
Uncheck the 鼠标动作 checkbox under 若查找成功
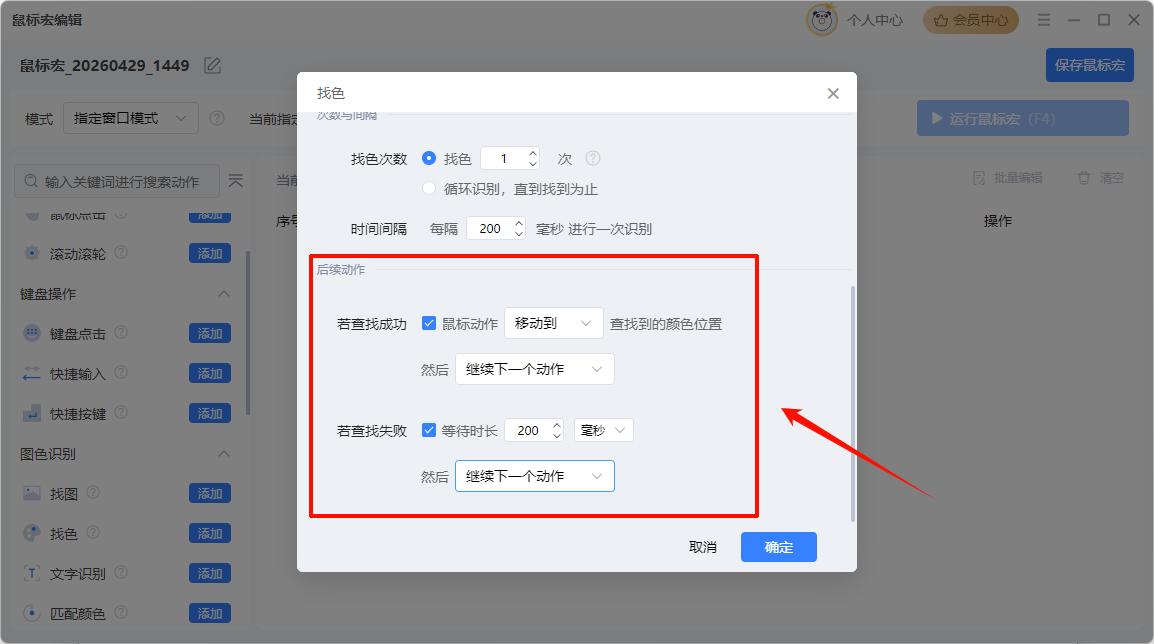(x=429, y=323)
